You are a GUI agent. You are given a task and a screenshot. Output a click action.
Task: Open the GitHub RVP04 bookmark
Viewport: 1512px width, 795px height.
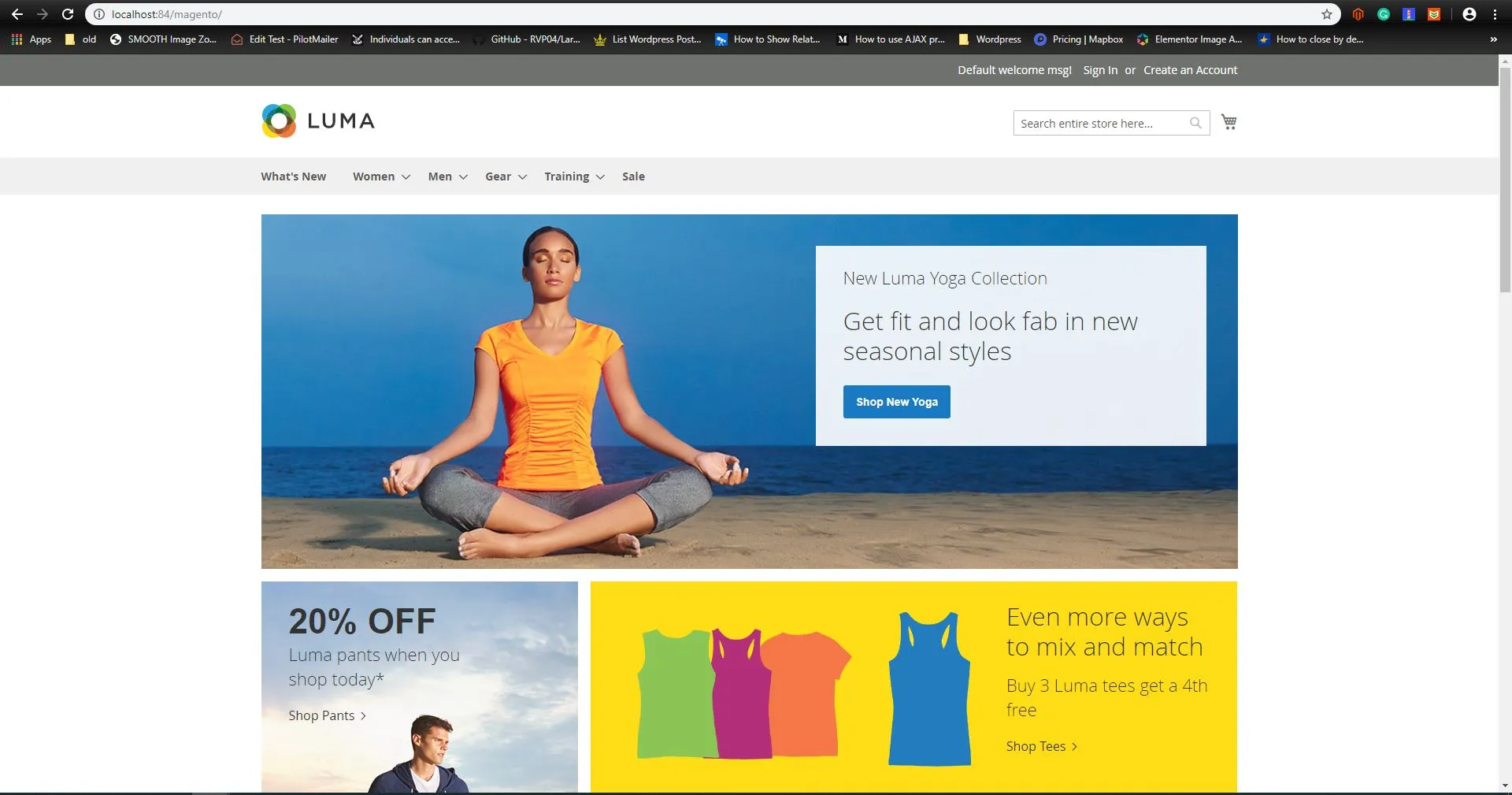pyautogui.click(x=526, y=39)
